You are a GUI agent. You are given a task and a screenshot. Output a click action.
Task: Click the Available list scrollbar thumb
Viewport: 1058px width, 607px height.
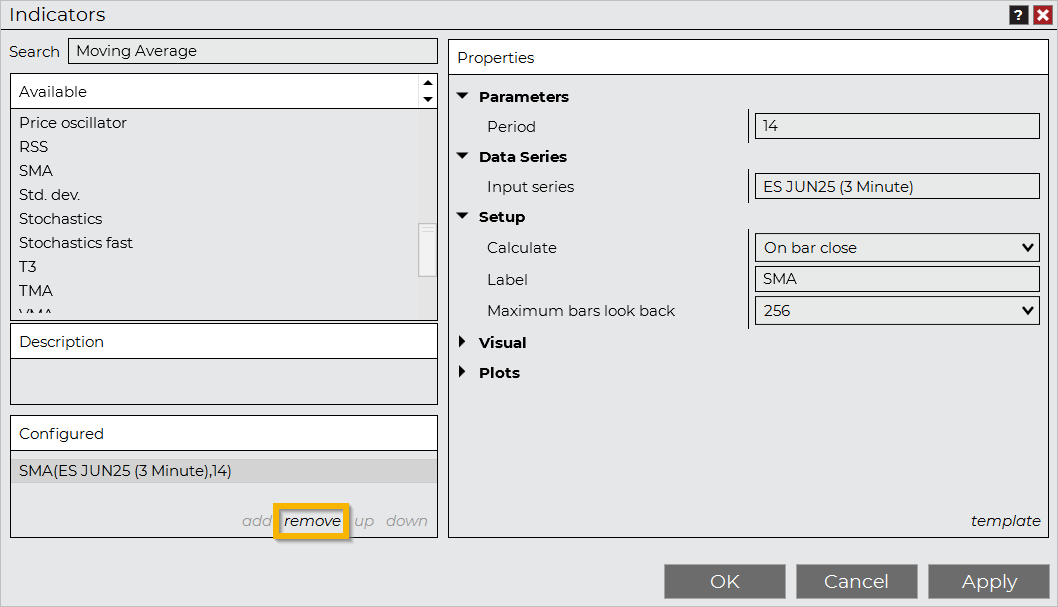pyautogui.click(x=428, y=250)
